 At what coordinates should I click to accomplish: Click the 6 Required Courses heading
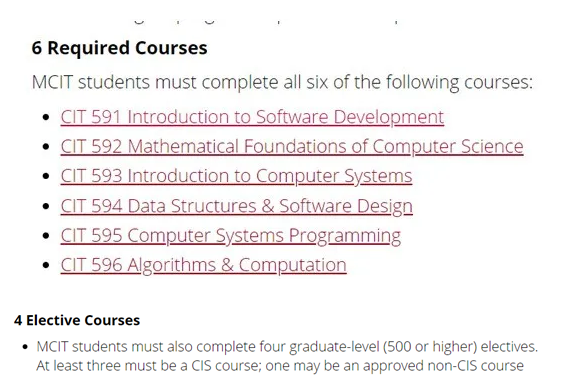pos(119,48)
